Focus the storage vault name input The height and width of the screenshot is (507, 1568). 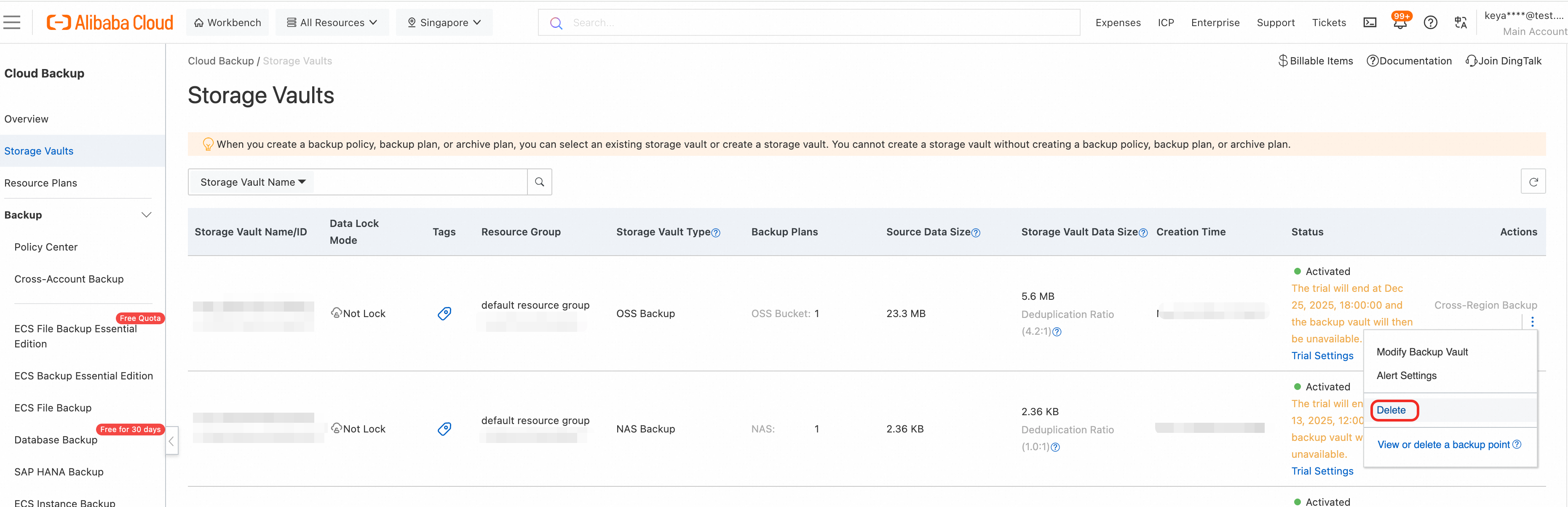tap(420, 182)
